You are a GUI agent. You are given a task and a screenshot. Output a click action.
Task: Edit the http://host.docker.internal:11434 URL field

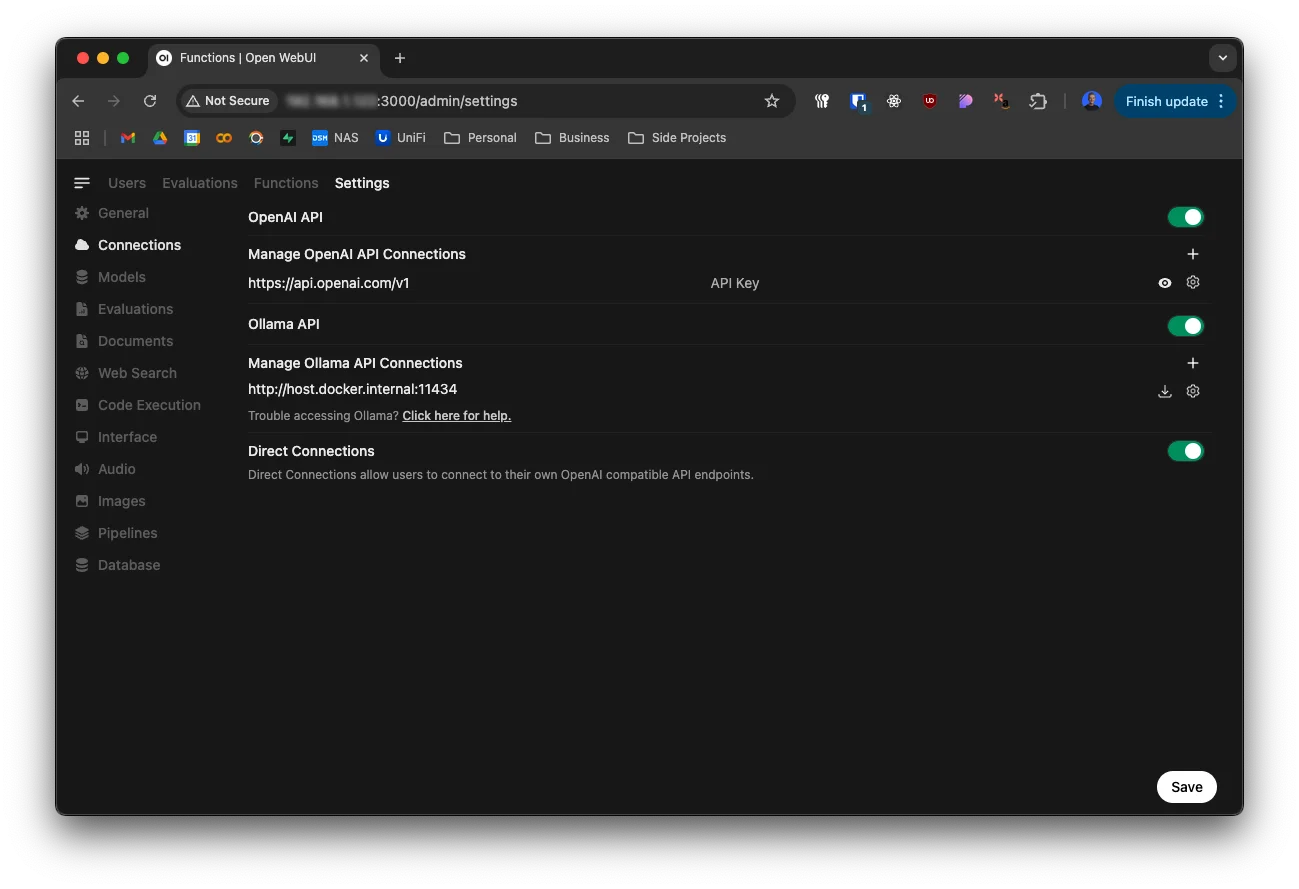point(697,390)
